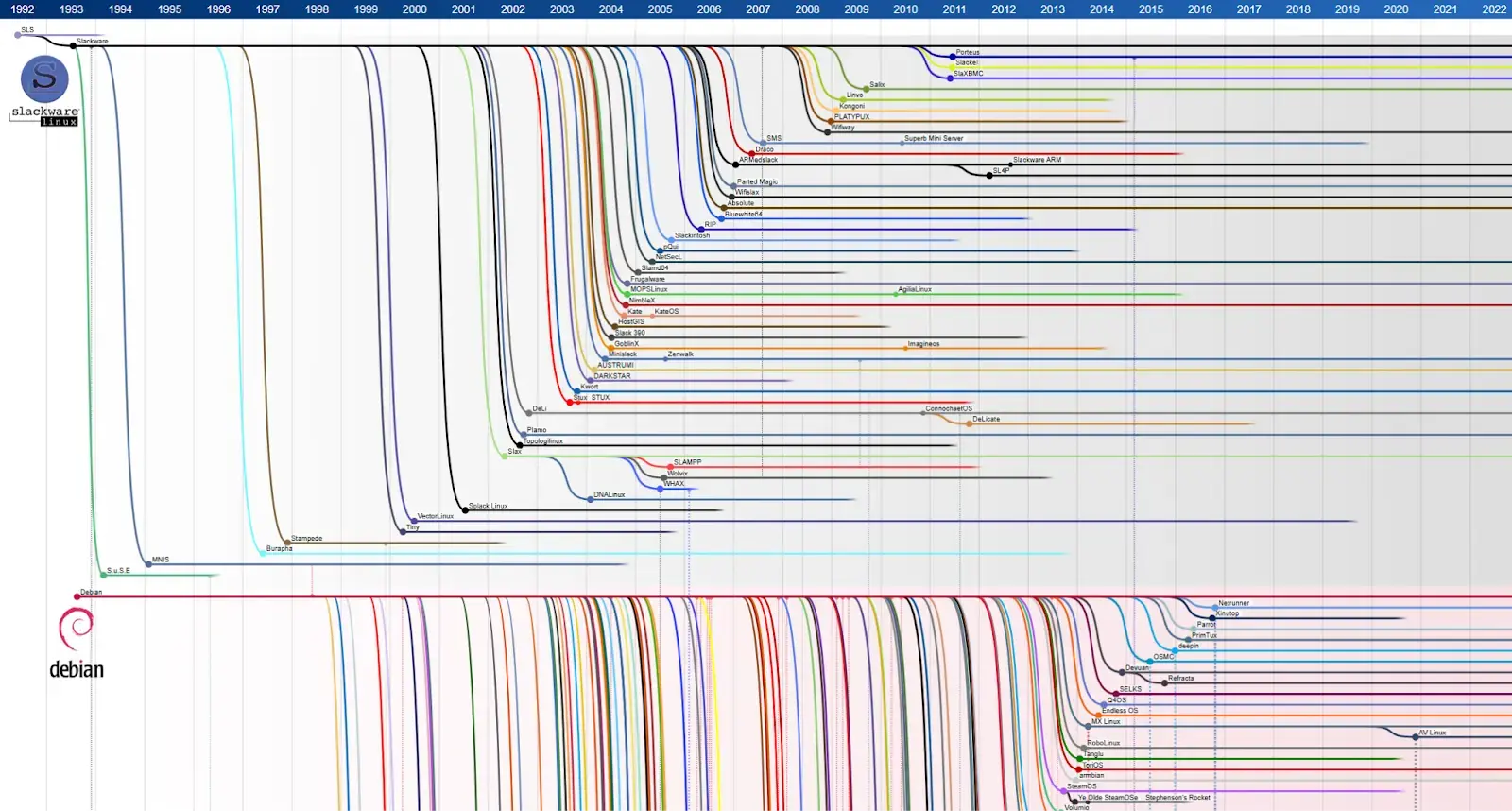Open the Superb Mini Server label
This screenshot has width=1512, height=811.
point(934,139)
